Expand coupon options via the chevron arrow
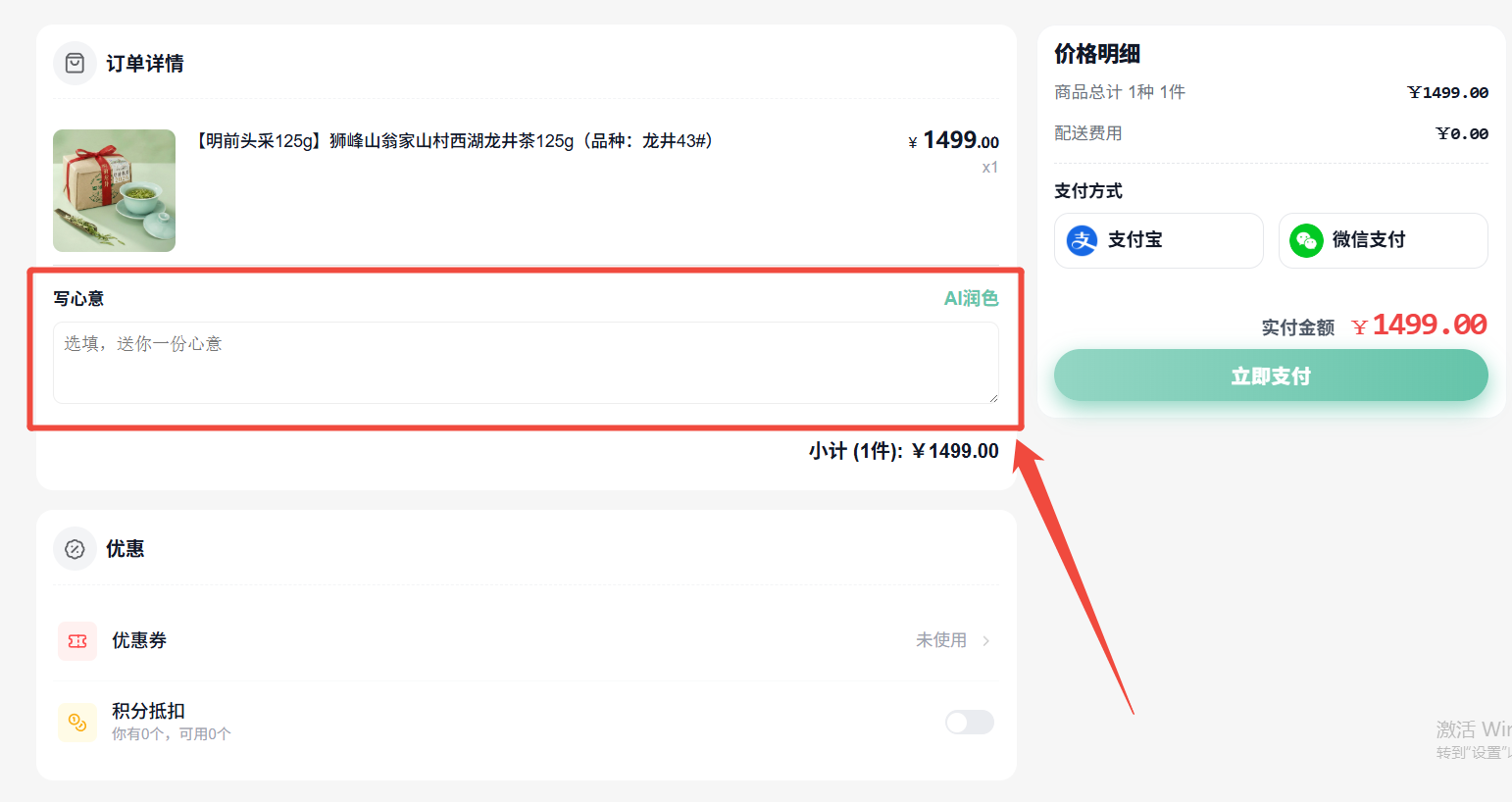The width and height of the screenshot is (1512, 802). click(x=986, y=641)
